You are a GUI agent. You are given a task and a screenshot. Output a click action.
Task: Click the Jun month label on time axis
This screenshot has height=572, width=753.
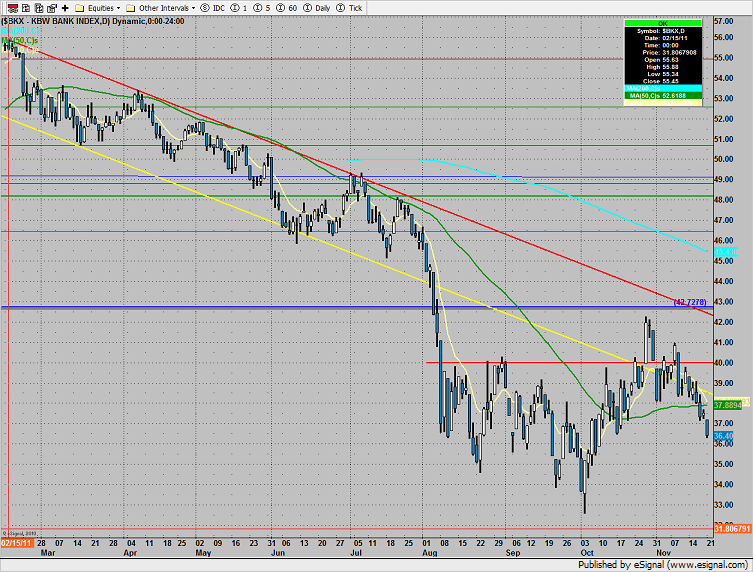pos(278,553)
